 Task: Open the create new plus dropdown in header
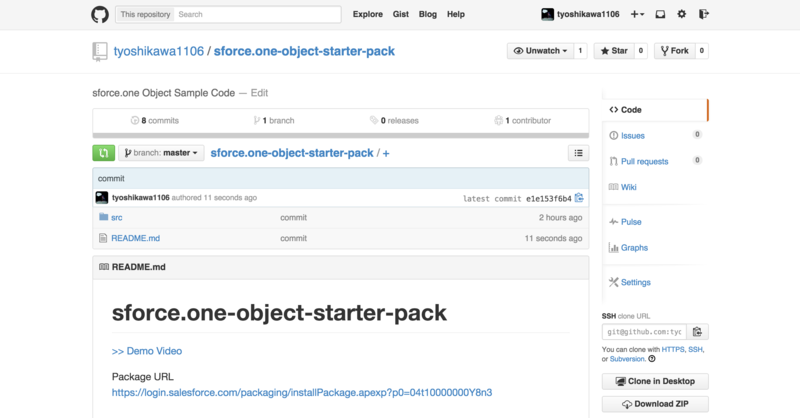tap(637, 14)
